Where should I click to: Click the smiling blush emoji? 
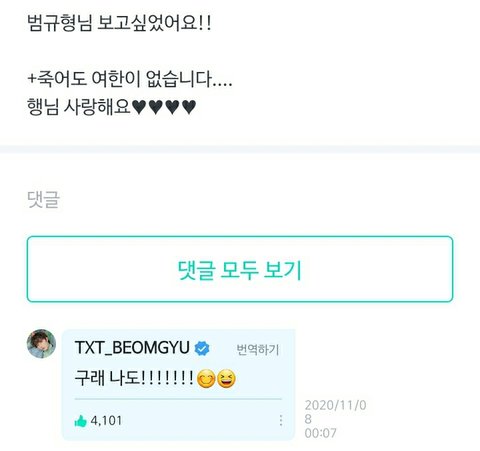[x=206, y=379]
